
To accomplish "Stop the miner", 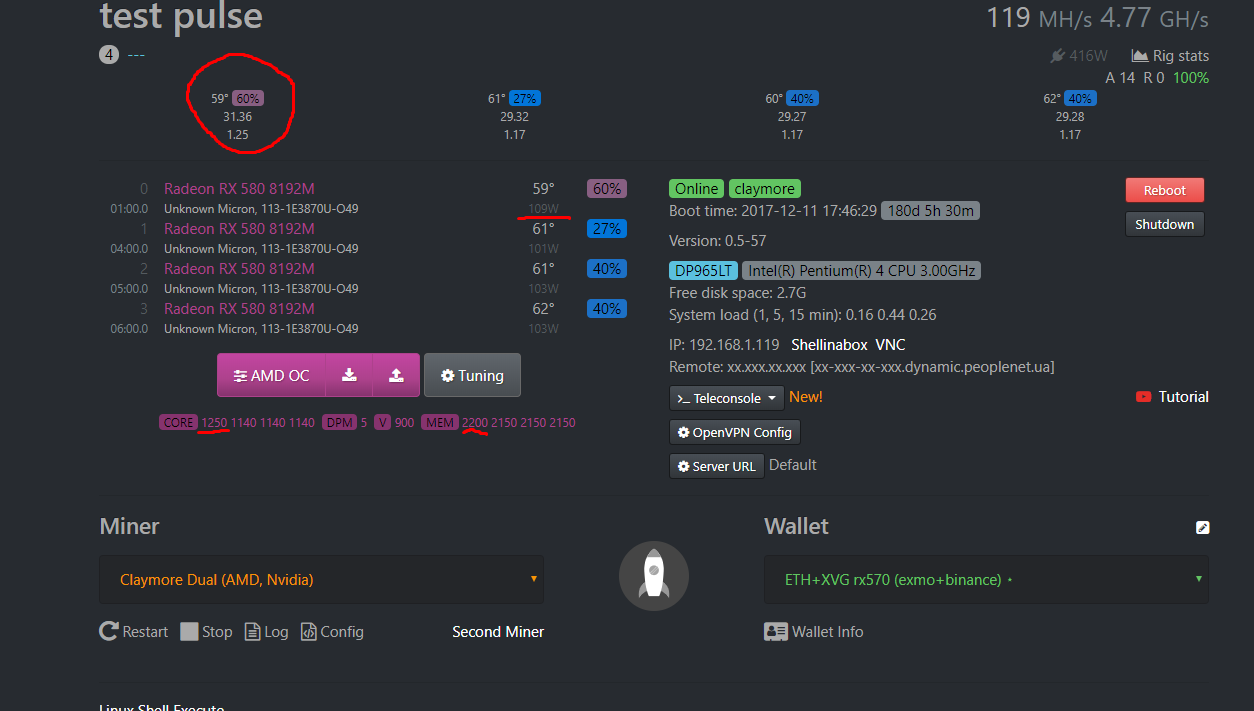I will 206,632.
